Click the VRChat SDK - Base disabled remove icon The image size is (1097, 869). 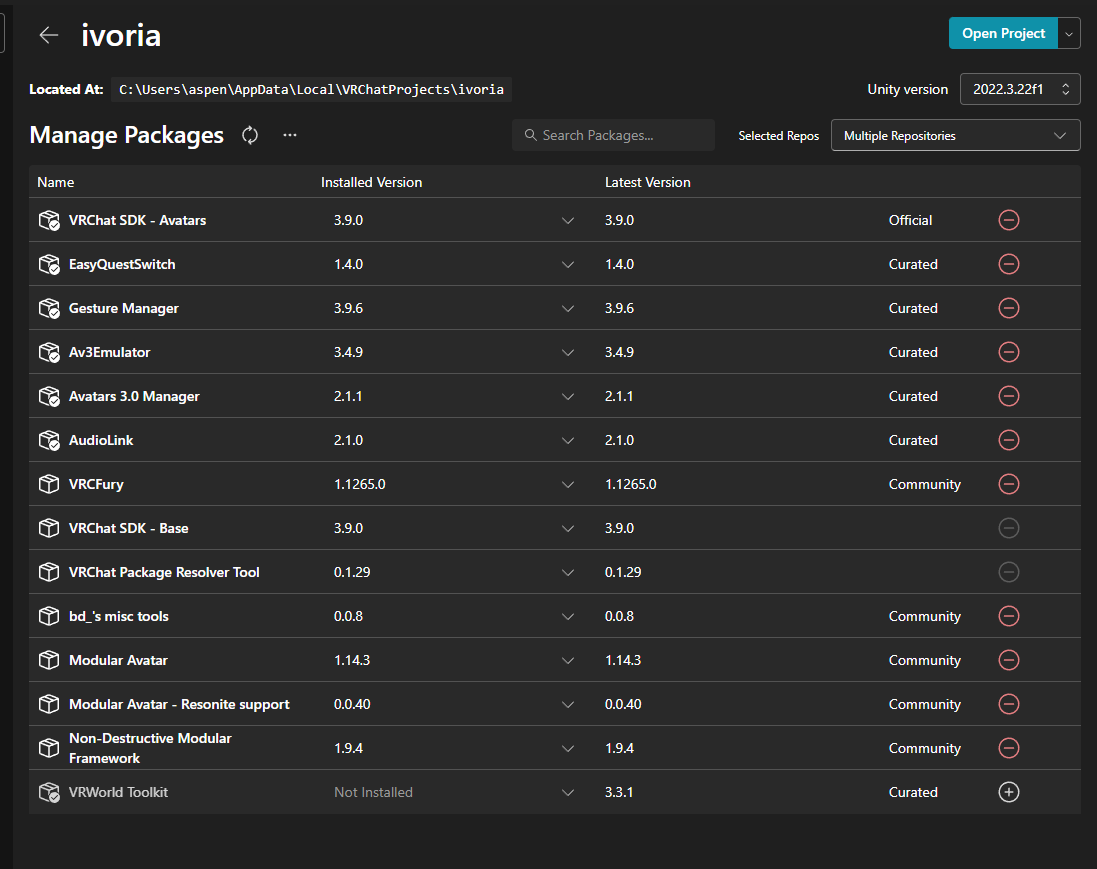click(1008, 528)
